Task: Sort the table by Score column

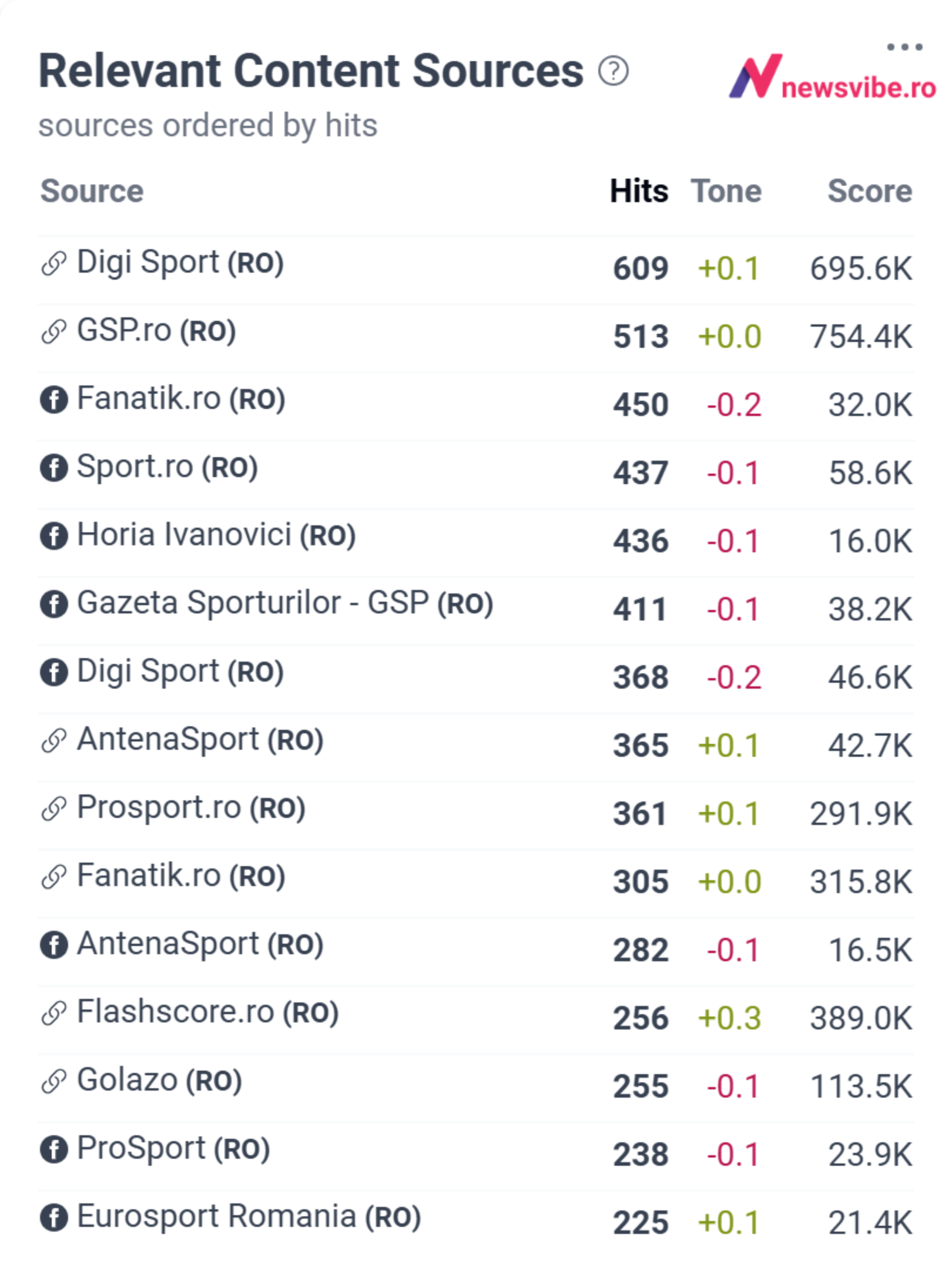Action: coord(870,191)
